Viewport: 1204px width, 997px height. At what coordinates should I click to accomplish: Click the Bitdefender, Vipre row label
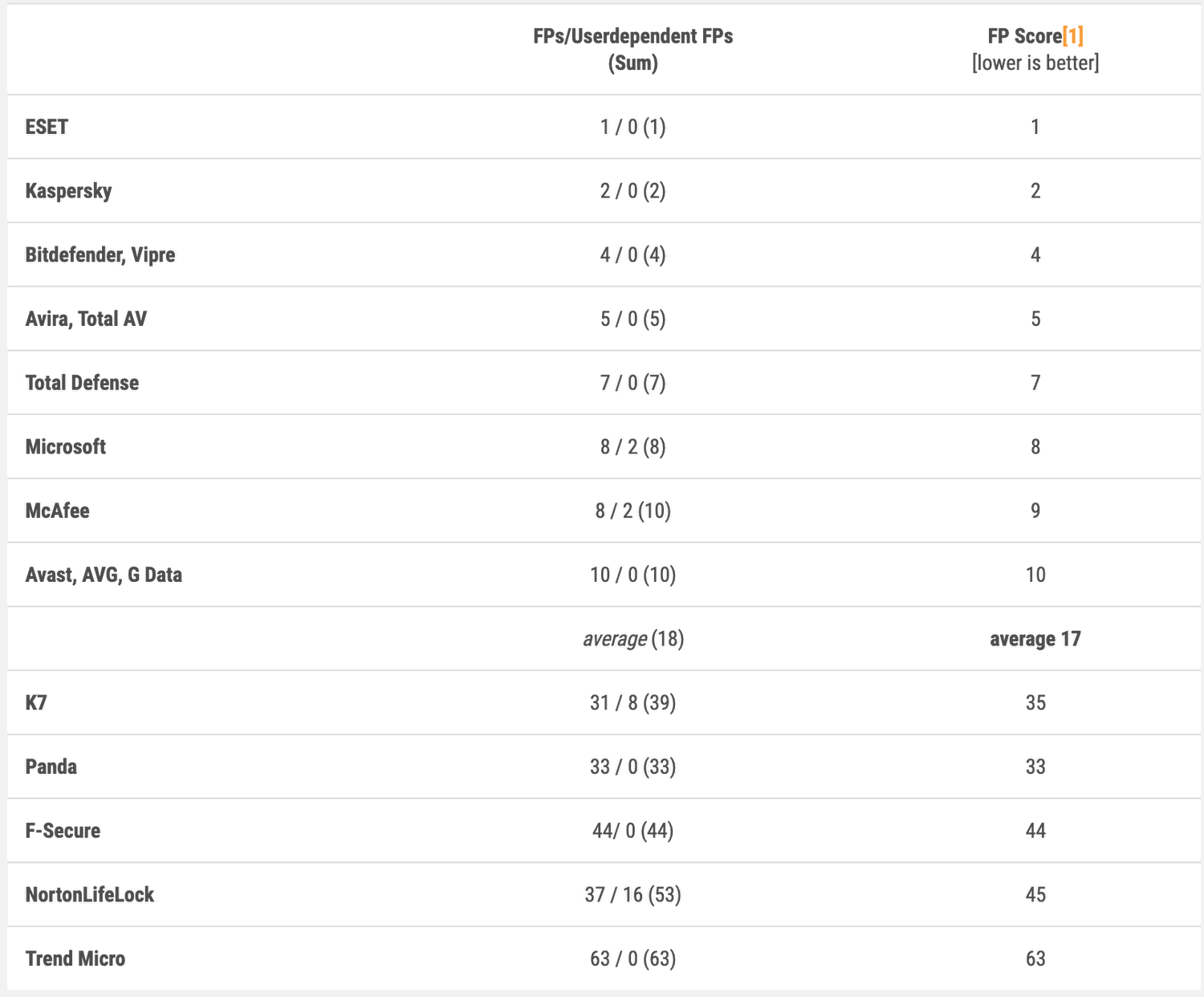click(100, 255)
